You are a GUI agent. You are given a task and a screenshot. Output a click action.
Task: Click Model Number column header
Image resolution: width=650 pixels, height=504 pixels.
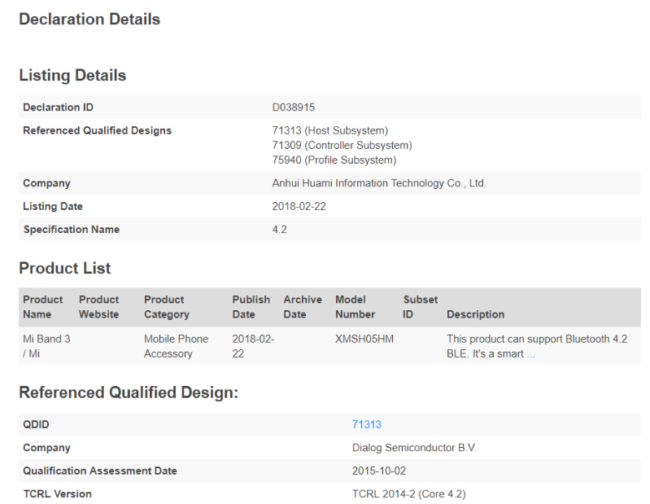coord(355,307)
